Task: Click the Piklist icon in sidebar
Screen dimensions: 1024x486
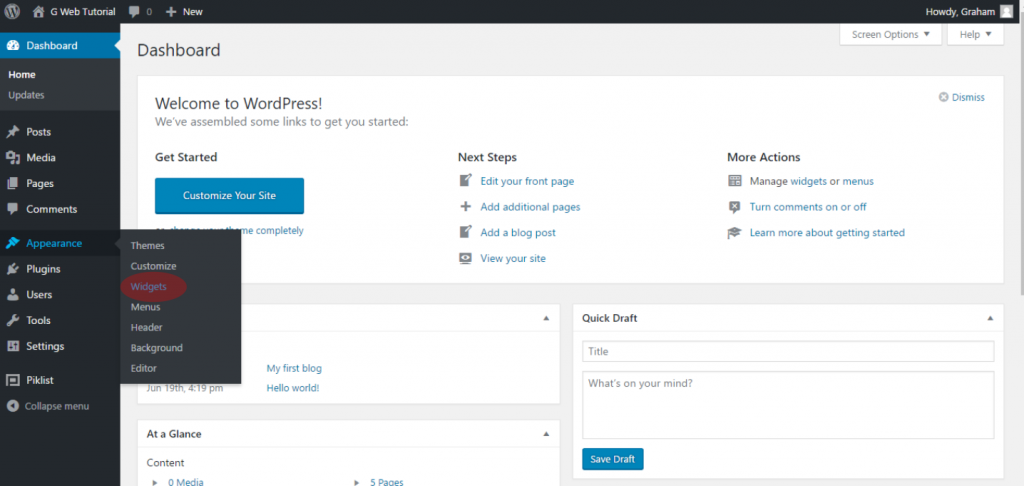Action: point(12,380)
